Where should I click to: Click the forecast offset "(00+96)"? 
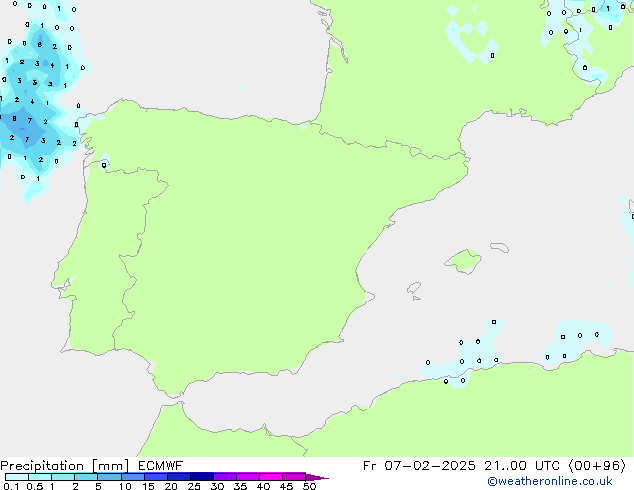(597, 466)
